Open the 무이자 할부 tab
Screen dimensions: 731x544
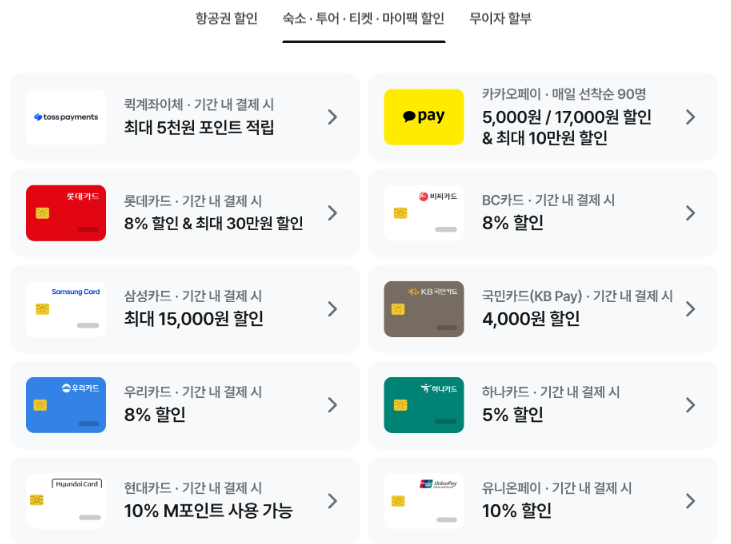click(x=500, y=19)
